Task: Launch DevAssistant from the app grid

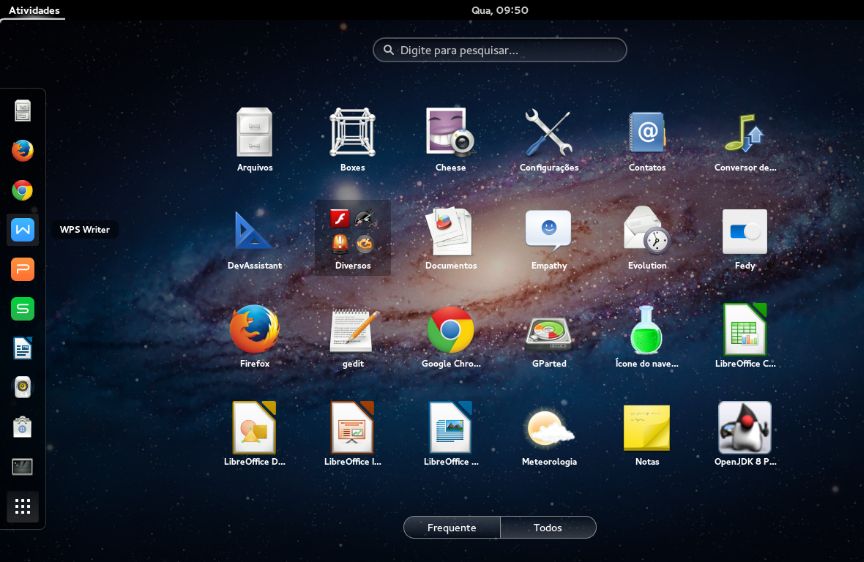Action: pos(254,238)
